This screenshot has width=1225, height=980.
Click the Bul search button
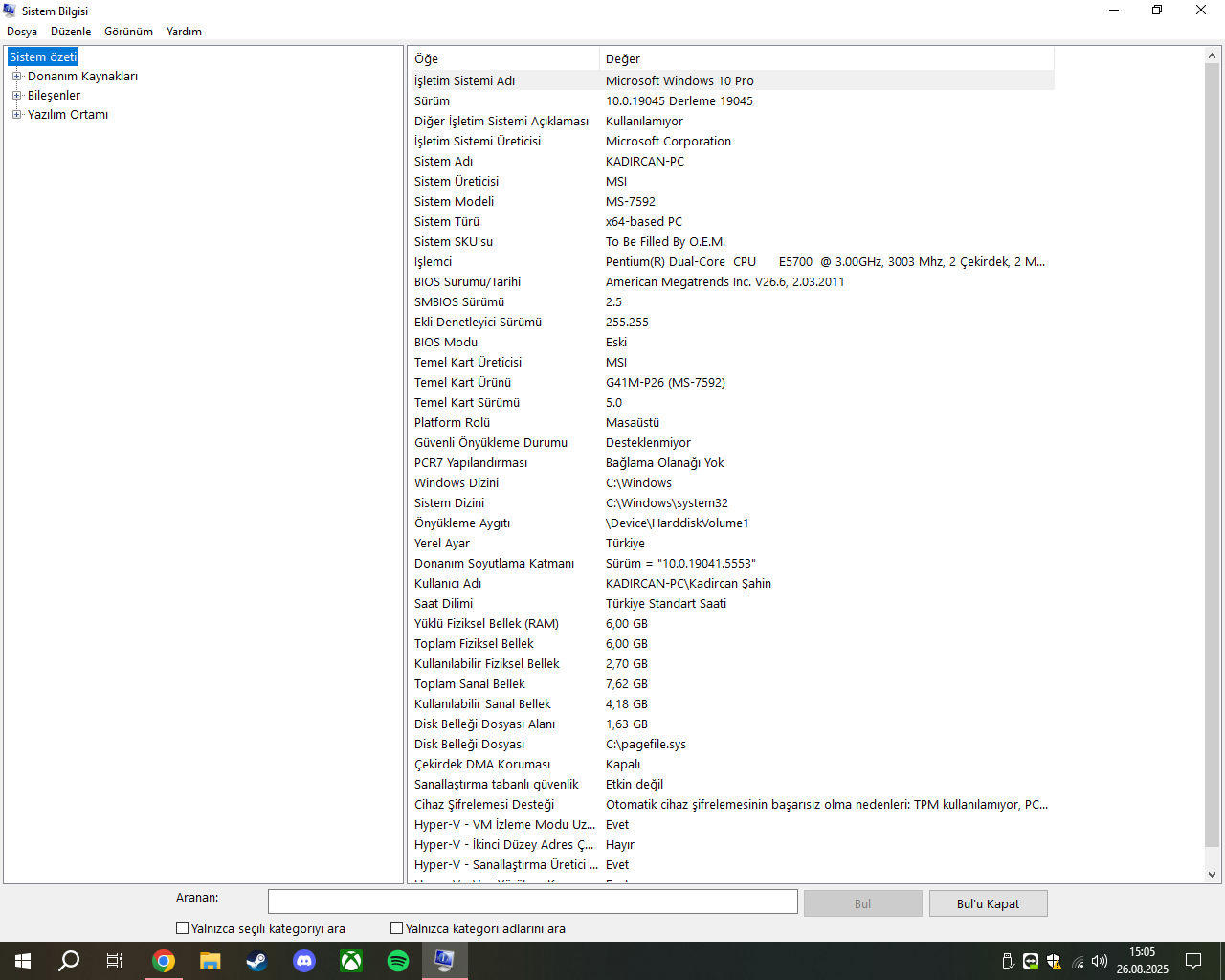(x=862, y=903)
